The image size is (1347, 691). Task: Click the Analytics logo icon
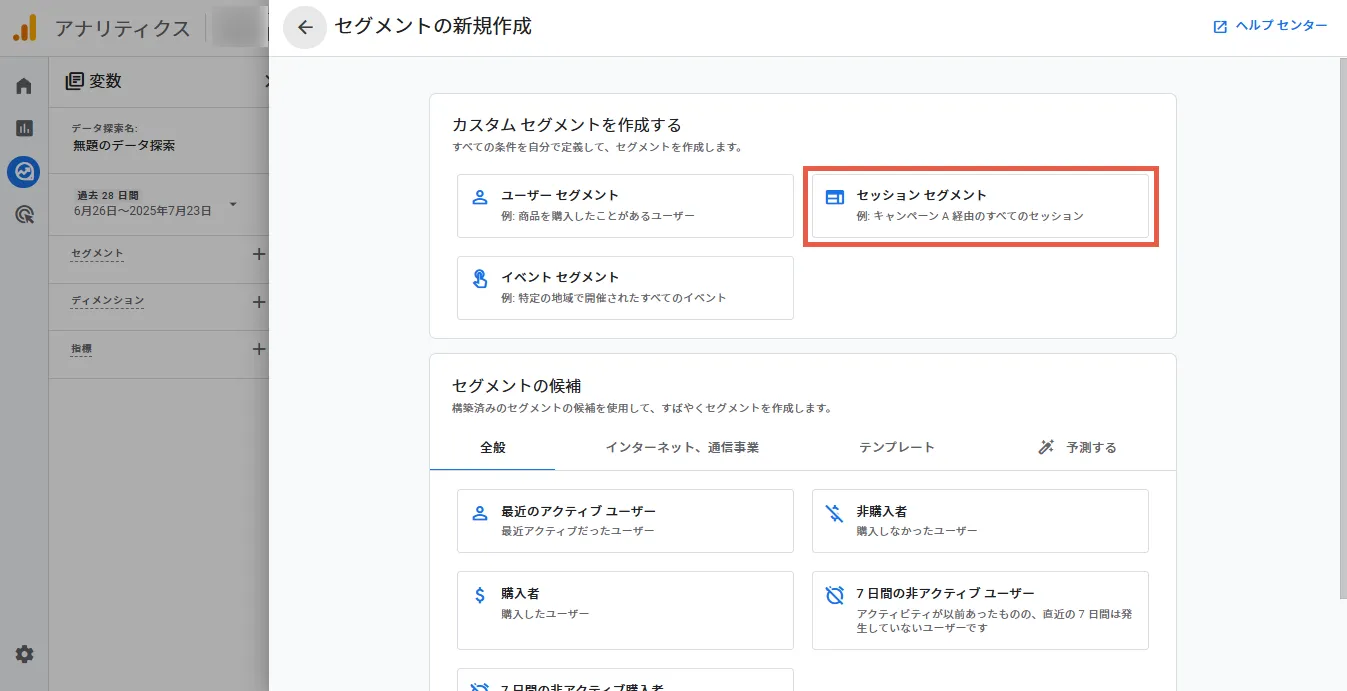click(x=25, y=28)
